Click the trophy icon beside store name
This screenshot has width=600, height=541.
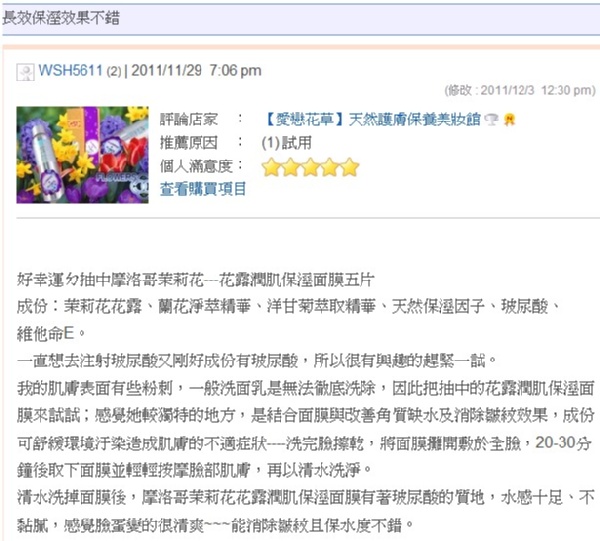(491, 119)
